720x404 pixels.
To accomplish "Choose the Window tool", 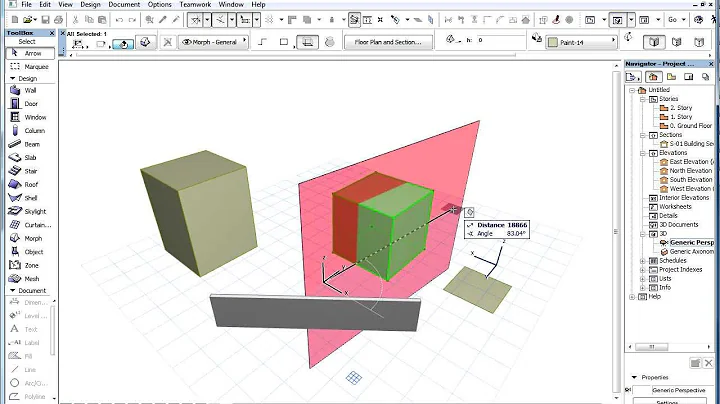I will tap(30, 117).
